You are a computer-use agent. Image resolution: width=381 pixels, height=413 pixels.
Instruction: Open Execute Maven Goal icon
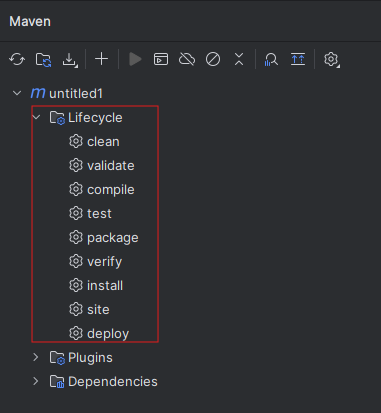click(161, 59)
